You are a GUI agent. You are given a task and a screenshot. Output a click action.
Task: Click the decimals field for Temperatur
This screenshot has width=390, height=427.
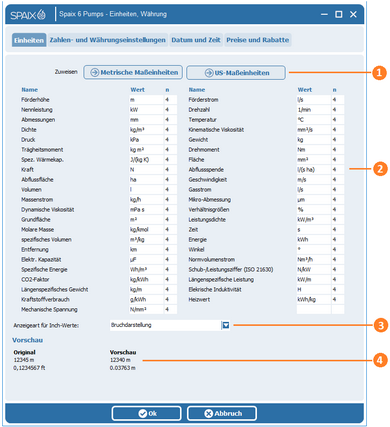(x=338, y=120)
